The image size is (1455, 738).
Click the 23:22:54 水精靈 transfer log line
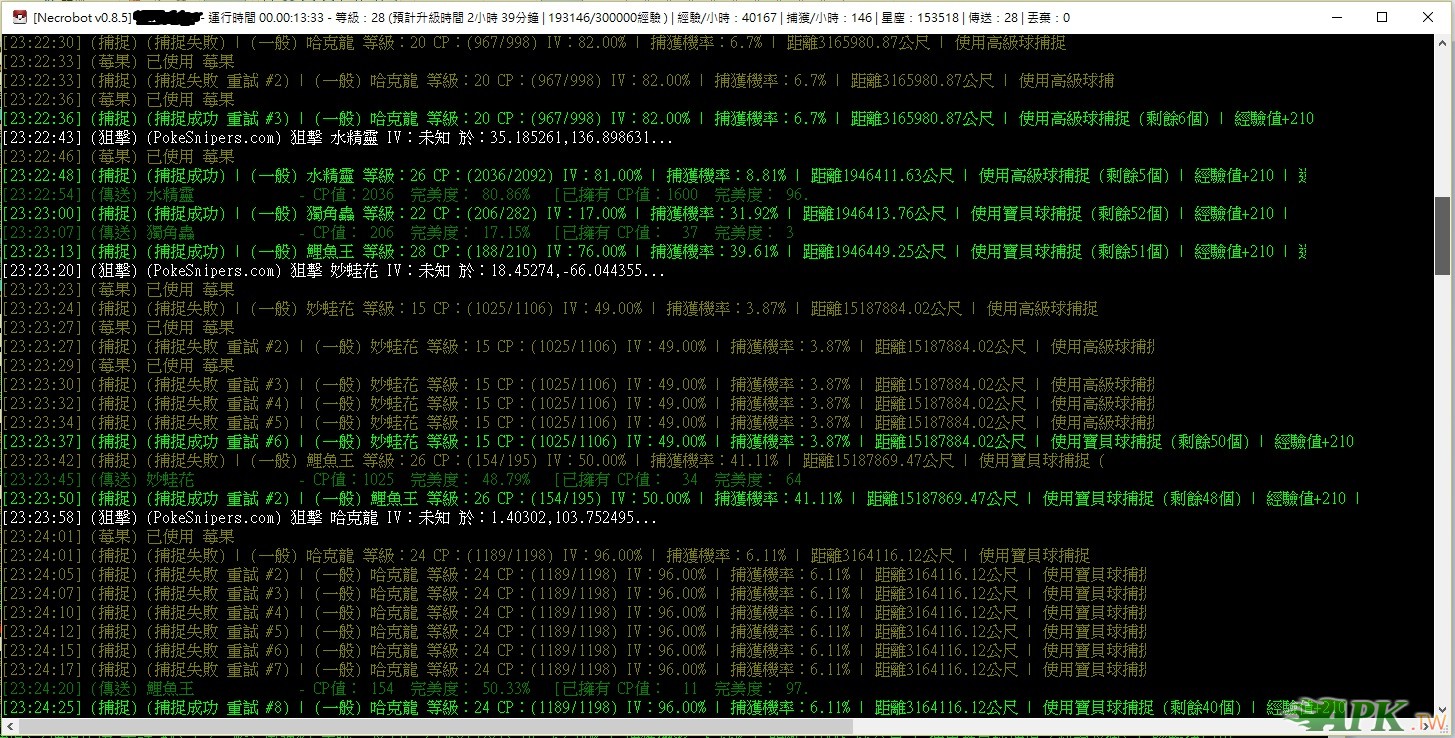tap(400, 195)
